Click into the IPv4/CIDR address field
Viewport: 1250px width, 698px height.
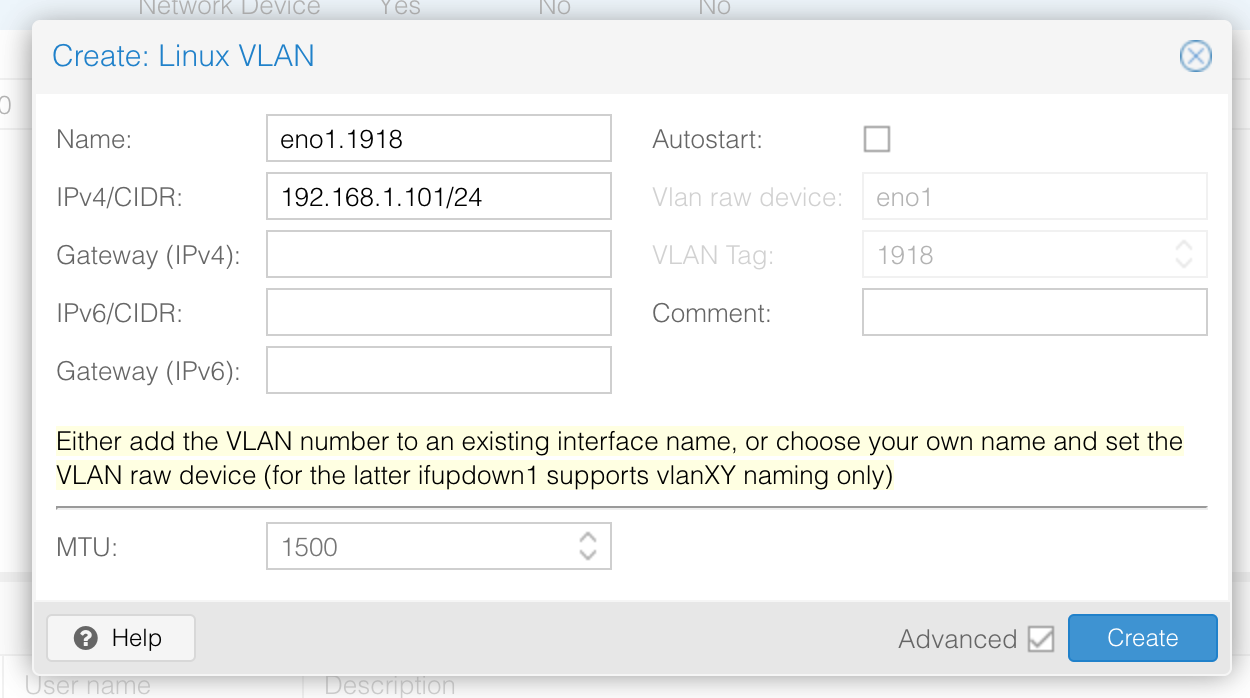point(438,196)
